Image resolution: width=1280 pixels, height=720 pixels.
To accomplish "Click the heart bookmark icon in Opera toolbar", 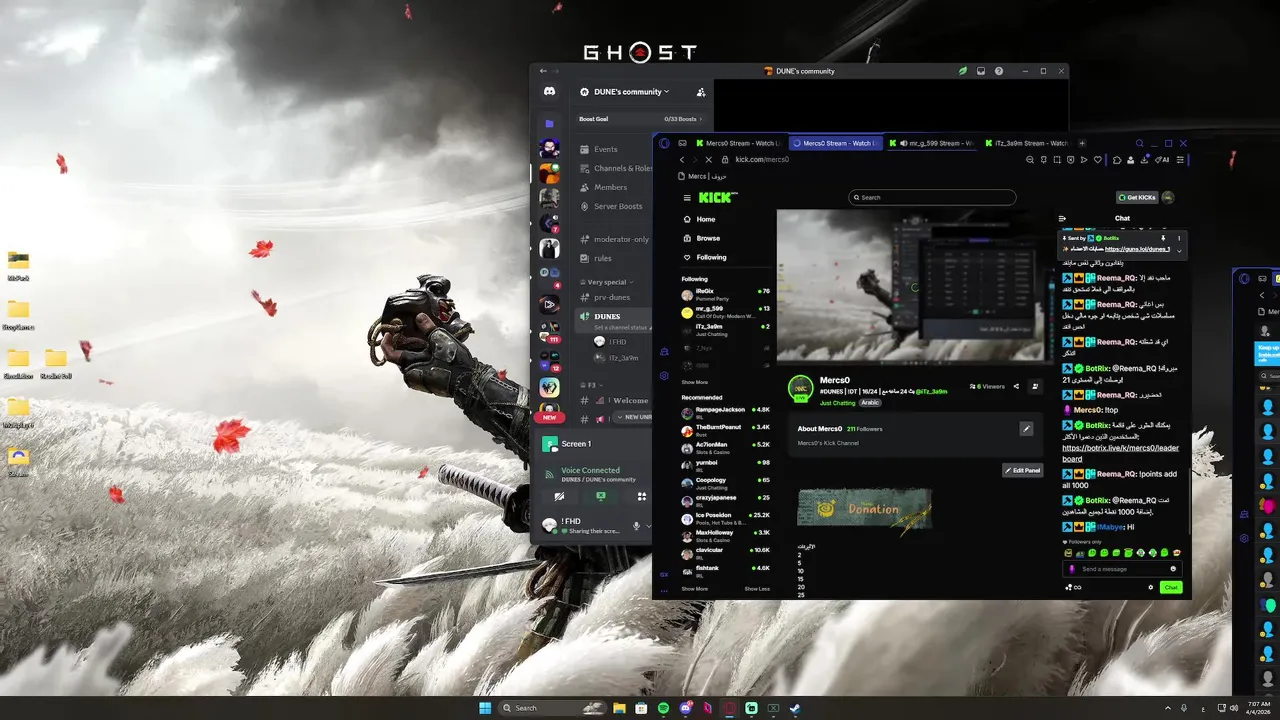I will 1097,159.
